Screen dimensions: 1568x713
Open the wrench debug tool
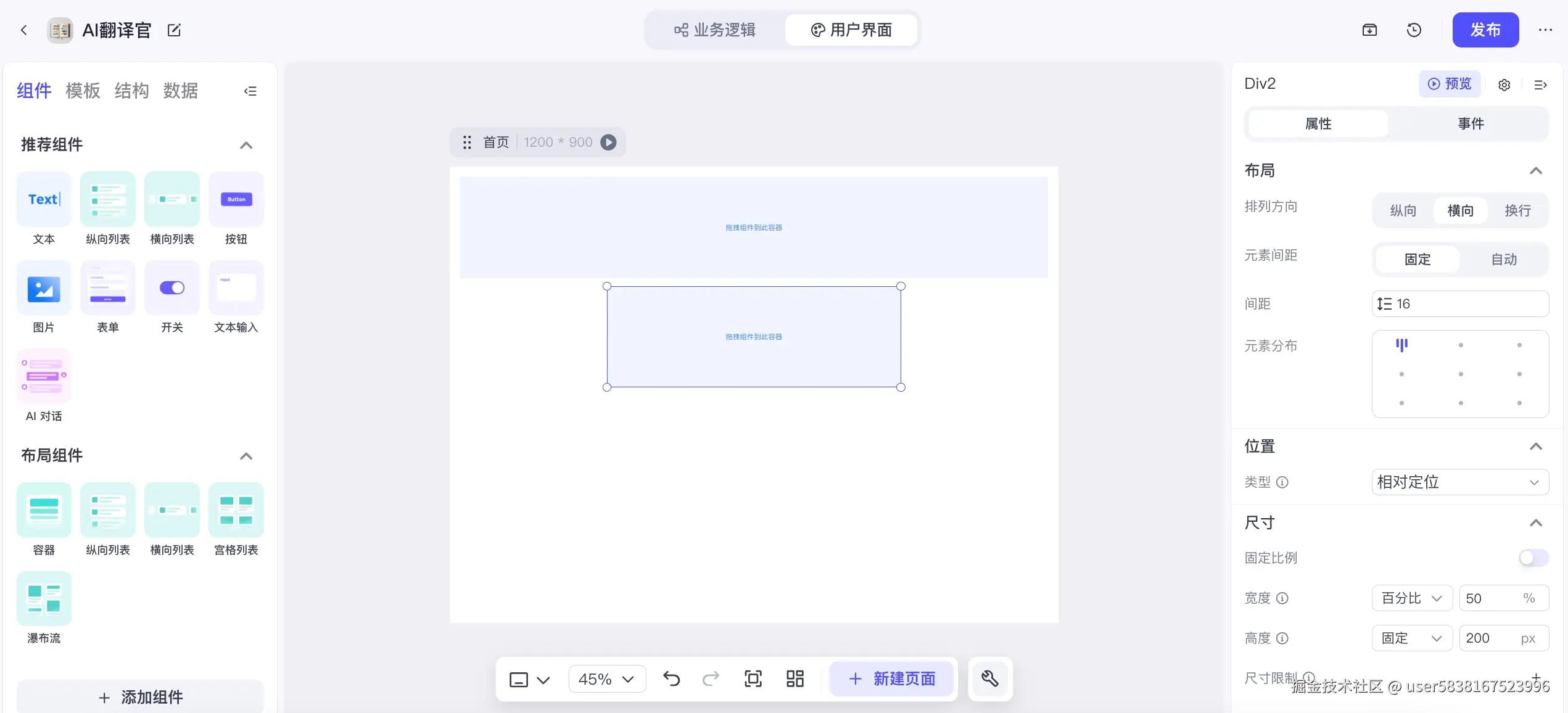click(990, 679)
